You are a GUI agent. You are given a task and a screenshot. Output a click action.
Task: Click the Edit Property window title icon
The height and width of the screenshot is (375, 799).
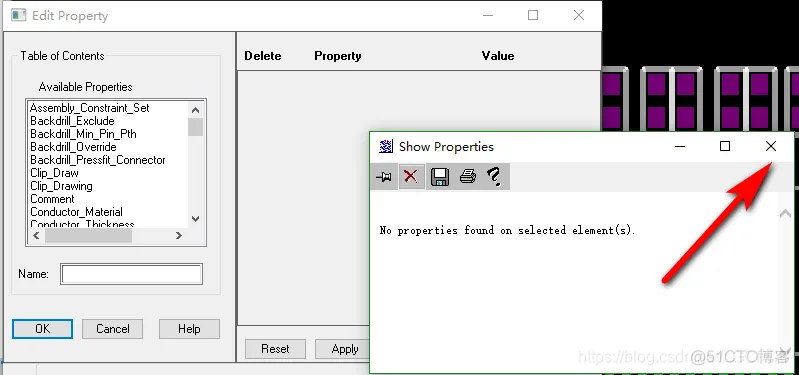coord(18,15)
